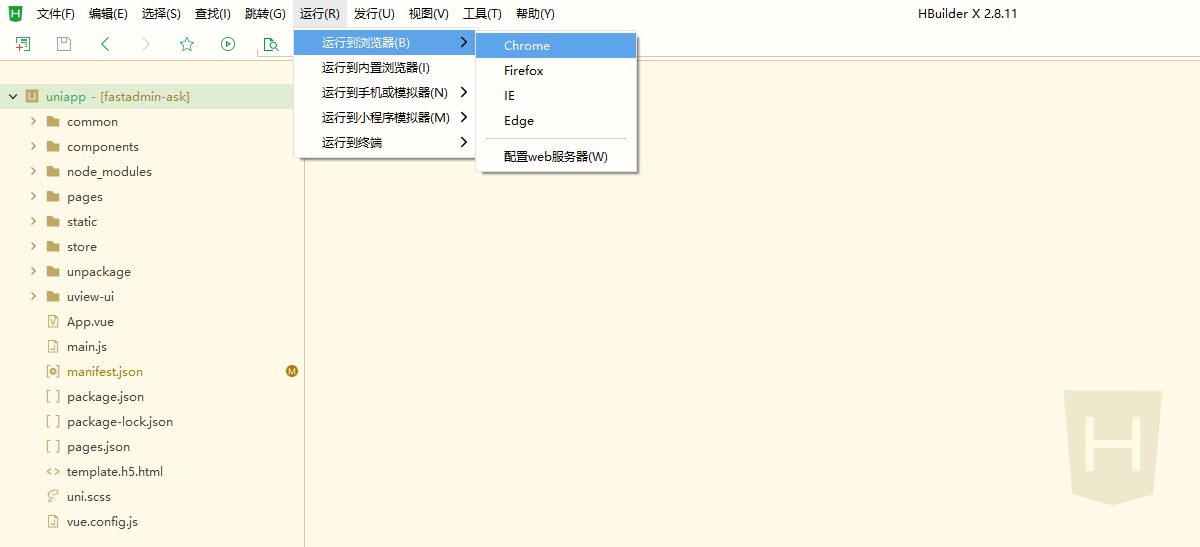Open 运行到小程序模拟器(M) submenu

pos(384,118)
